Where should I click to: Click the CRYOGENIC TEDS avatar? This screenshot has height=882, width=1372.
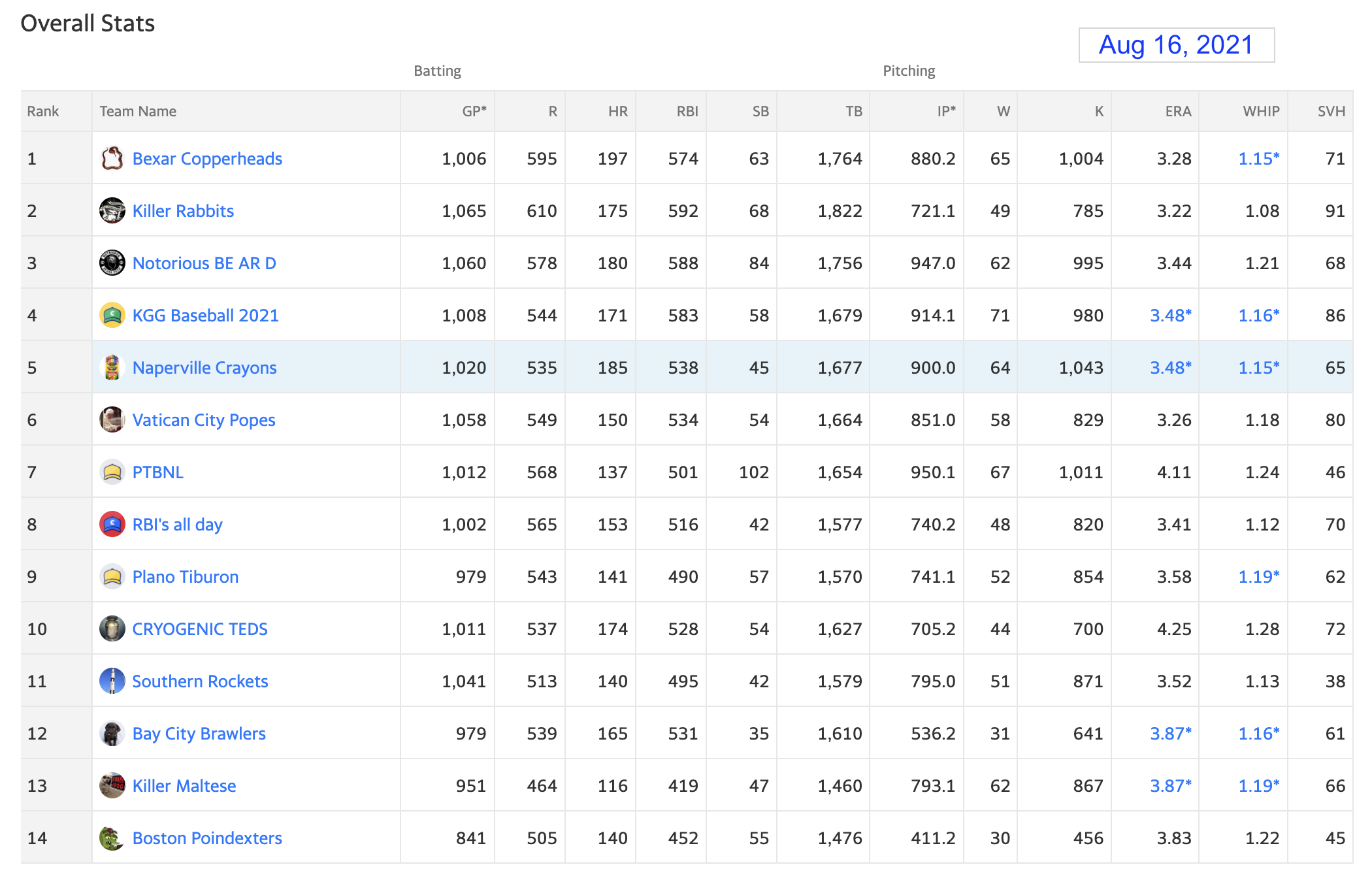click(112, 629)
